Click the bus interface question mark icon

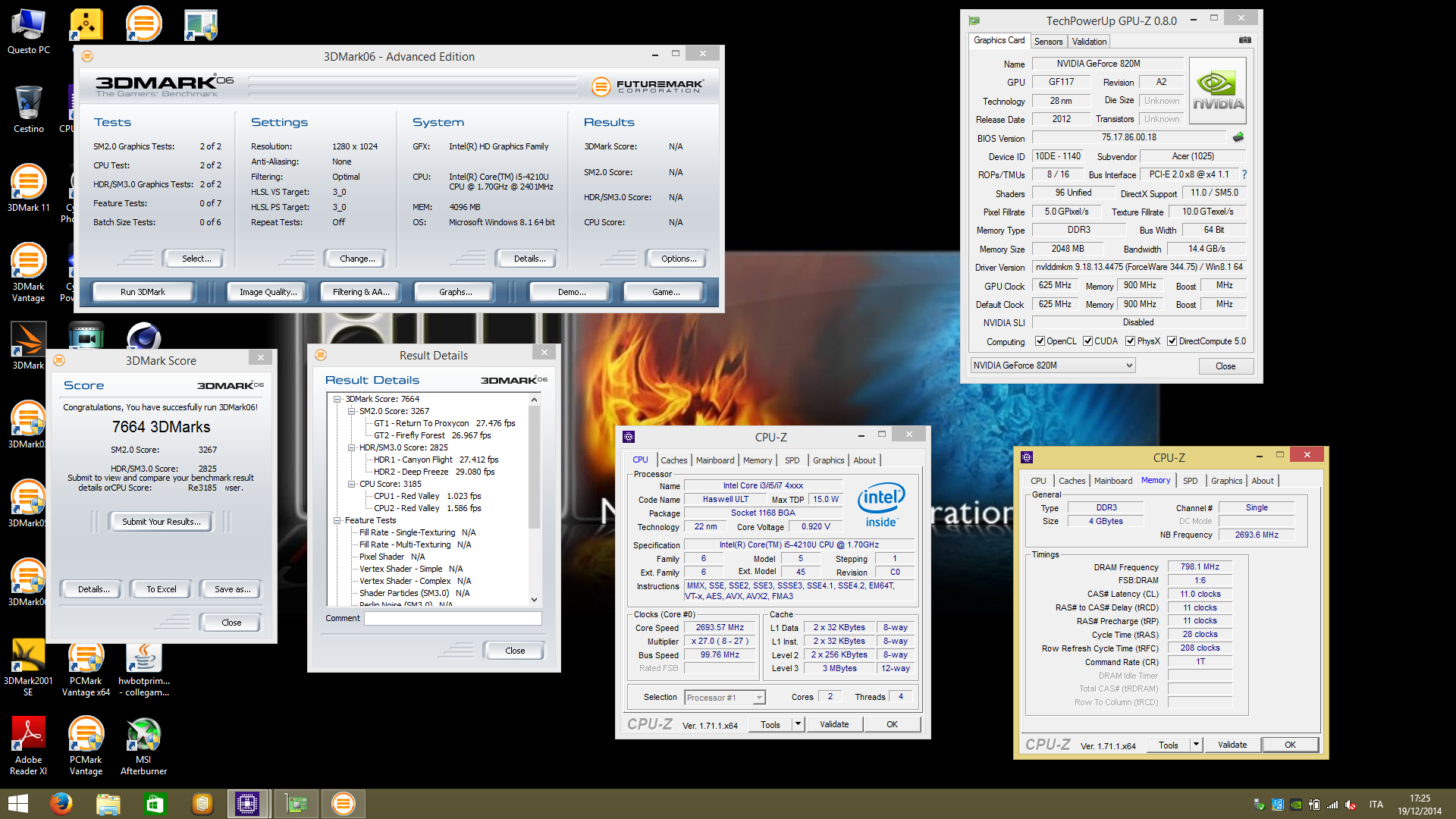1244,174
